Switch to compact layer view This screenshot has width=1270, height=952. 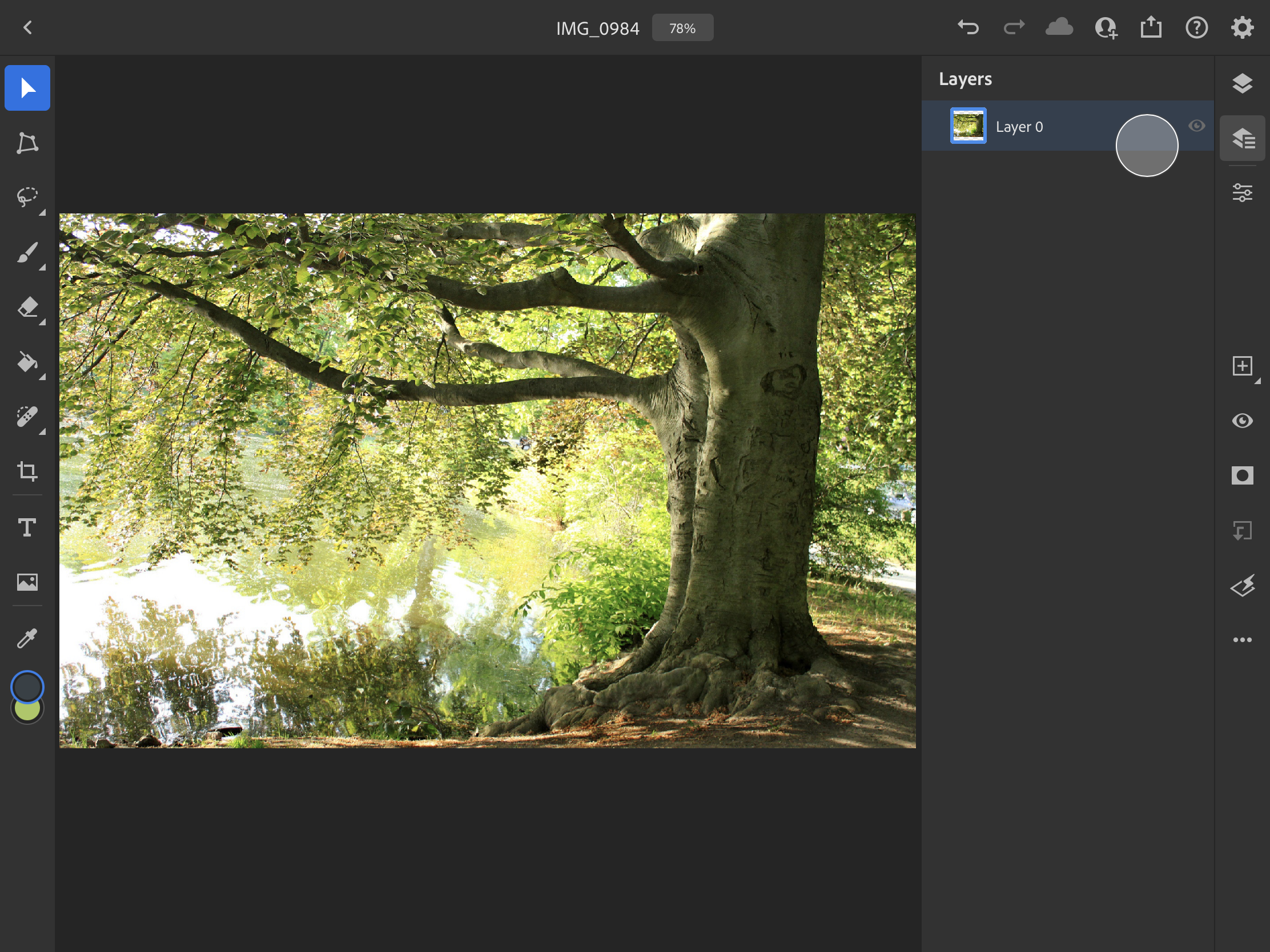click(x=1242, y=84)
